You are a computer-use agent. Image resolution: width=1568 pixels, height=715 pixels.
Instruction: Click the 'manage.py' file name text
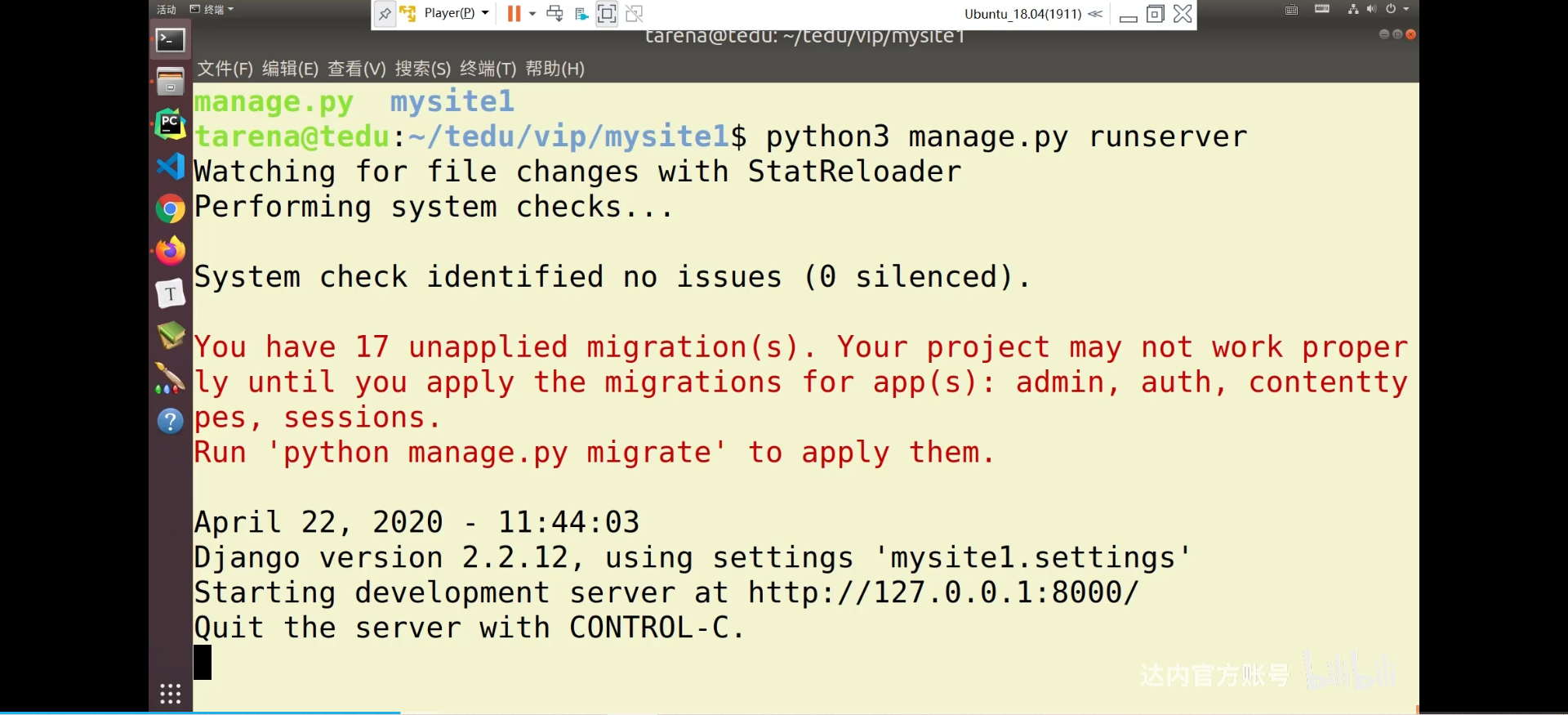pyautogui.click(x=274, y=102)
